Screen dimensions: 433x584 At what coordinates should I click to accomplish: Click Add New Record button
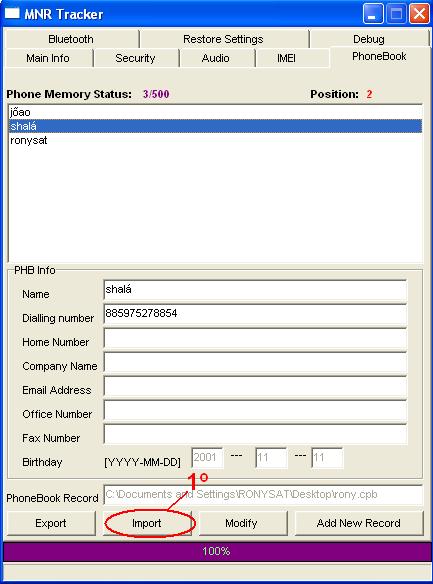click(359, 523)
